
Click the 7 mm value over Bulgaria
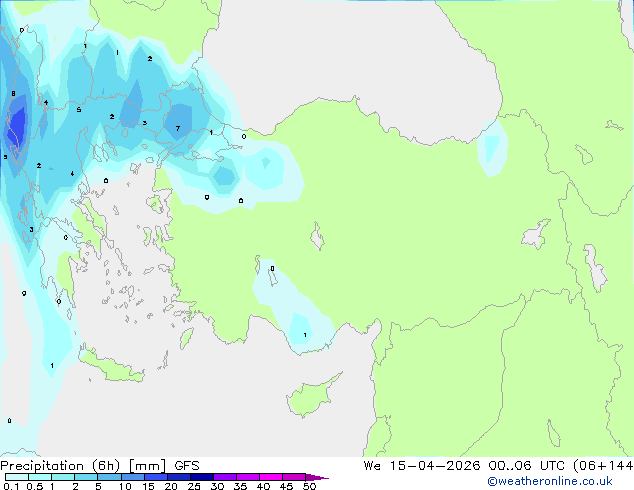coord(178,129)
